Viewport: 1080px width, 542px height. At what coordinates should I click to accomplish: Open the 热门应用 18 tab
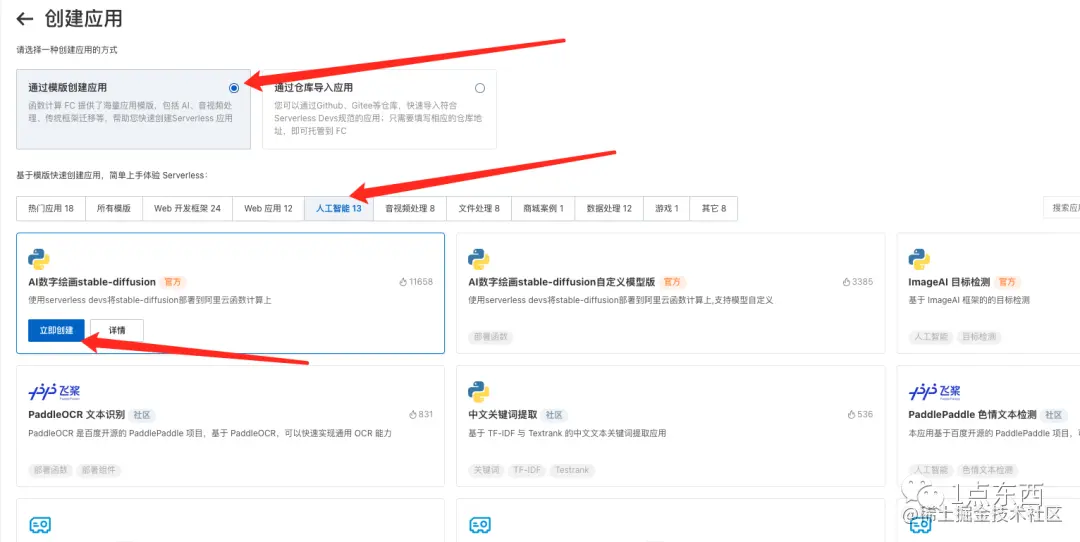pyautogui.click(x=51, y=208)
